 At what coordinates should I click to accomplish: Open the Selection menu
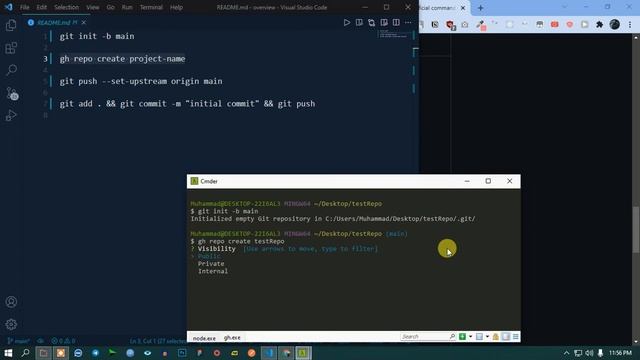click(67, 7)
